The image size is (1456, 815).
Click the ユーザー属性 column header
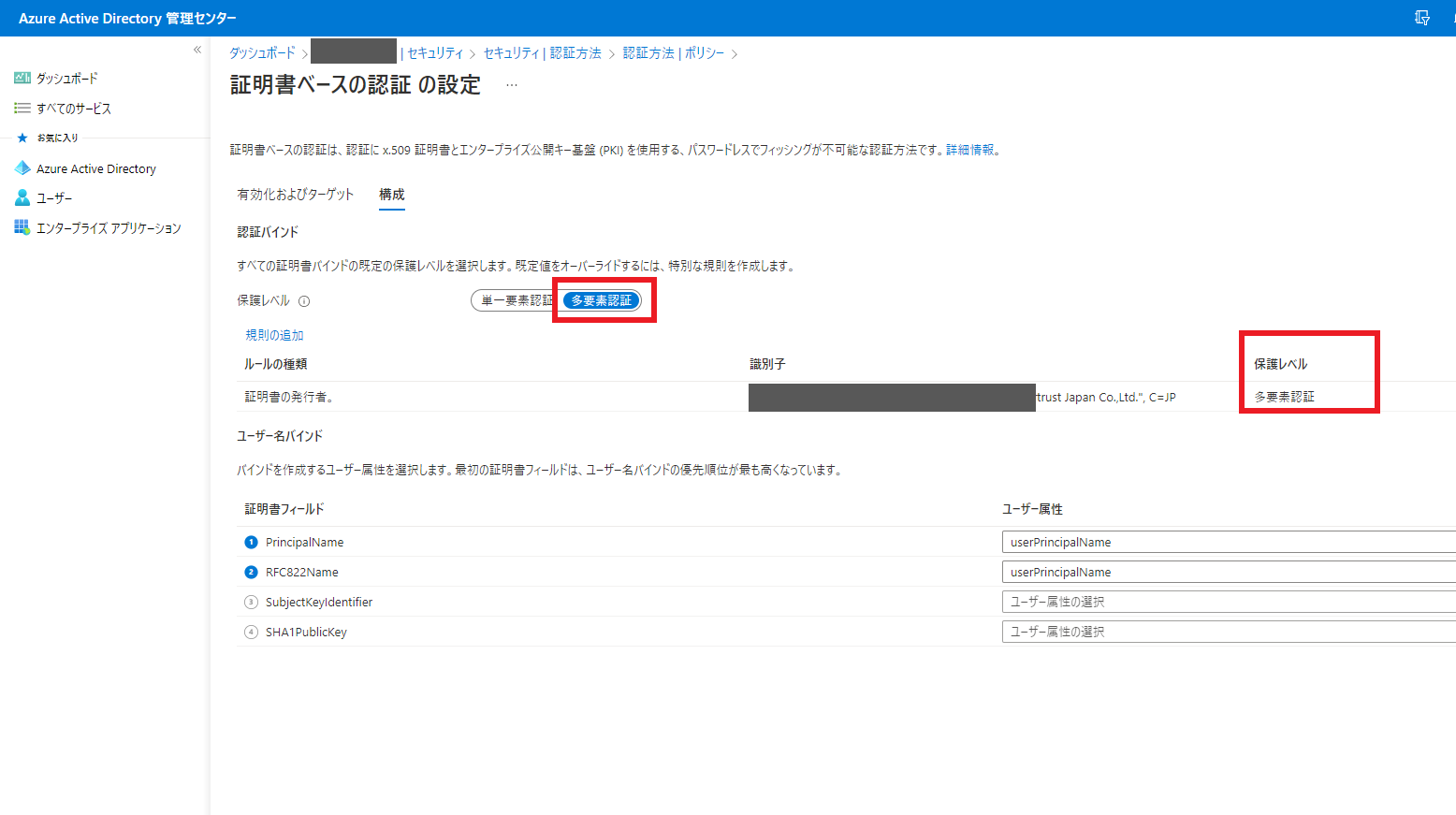pos(1032,509)
